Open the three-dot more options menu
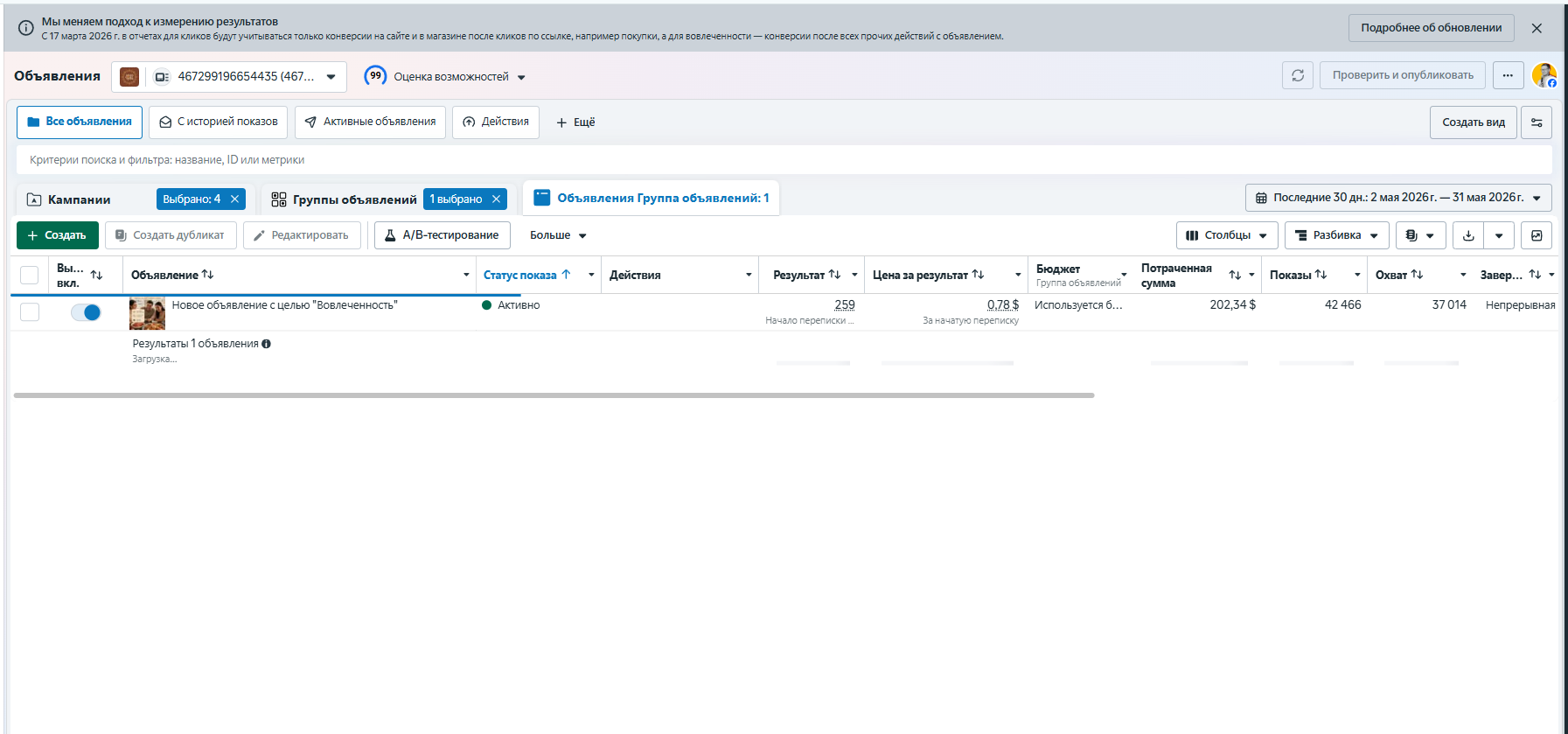1568x734 pixels. (1508, 75)
